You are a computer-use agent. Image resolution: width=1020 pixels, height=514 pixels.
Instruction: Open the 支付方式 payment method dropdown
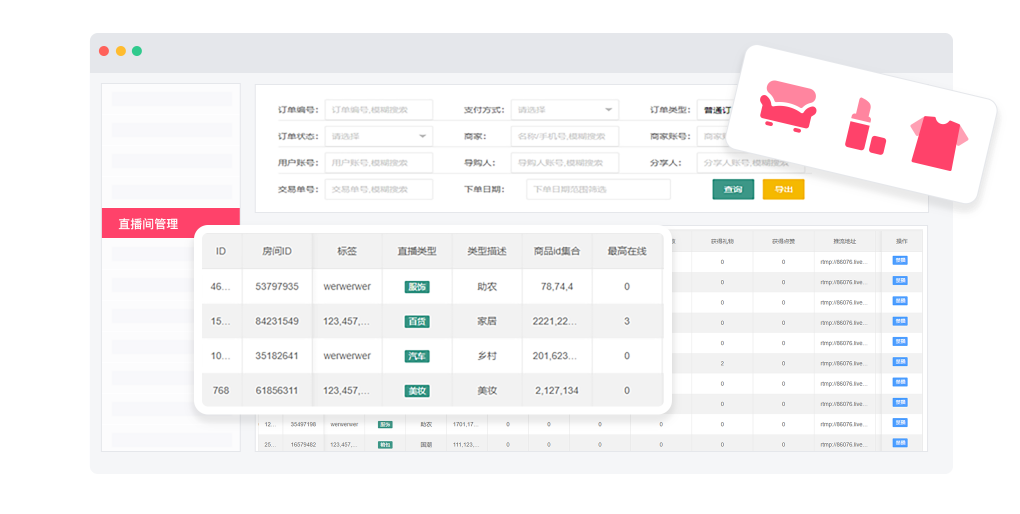coord(564,110)
